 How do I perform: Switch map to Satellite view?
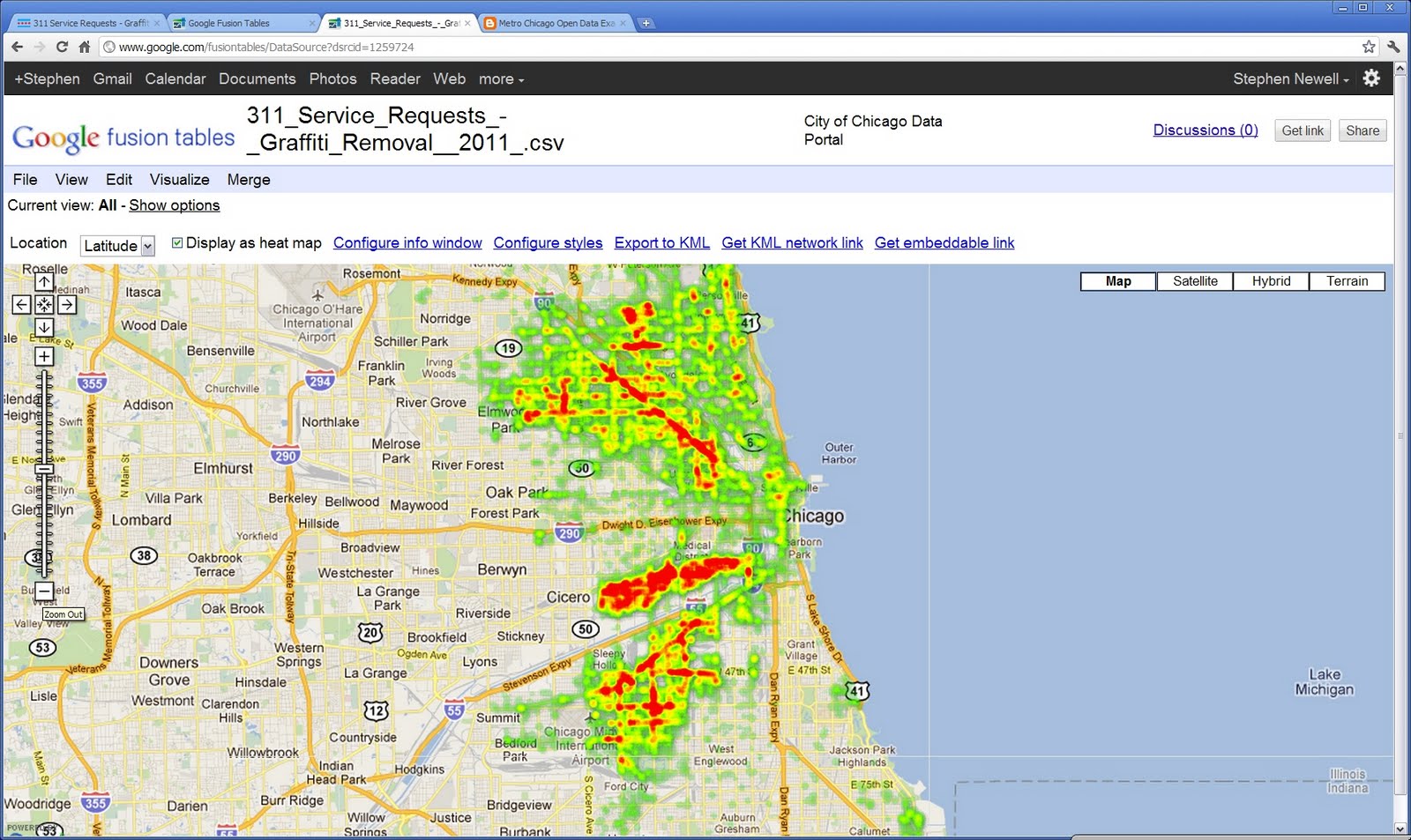point(1194,281)
